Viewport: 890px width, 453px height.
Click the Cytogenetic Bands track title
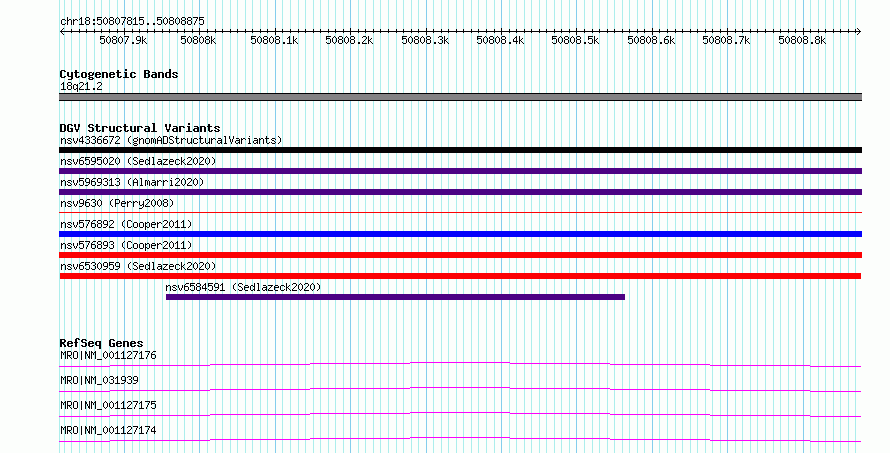(119, 74)
